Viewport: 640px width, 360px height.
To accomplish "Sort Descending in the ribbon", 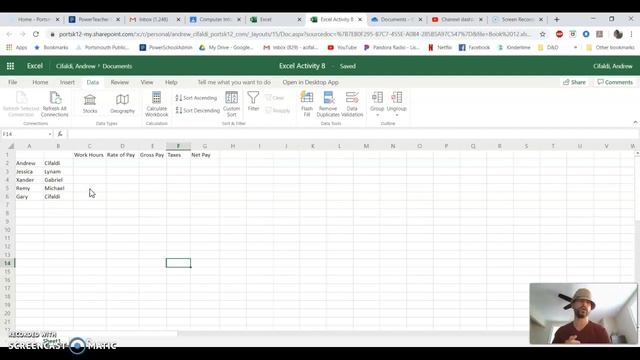I will point(198,110).
